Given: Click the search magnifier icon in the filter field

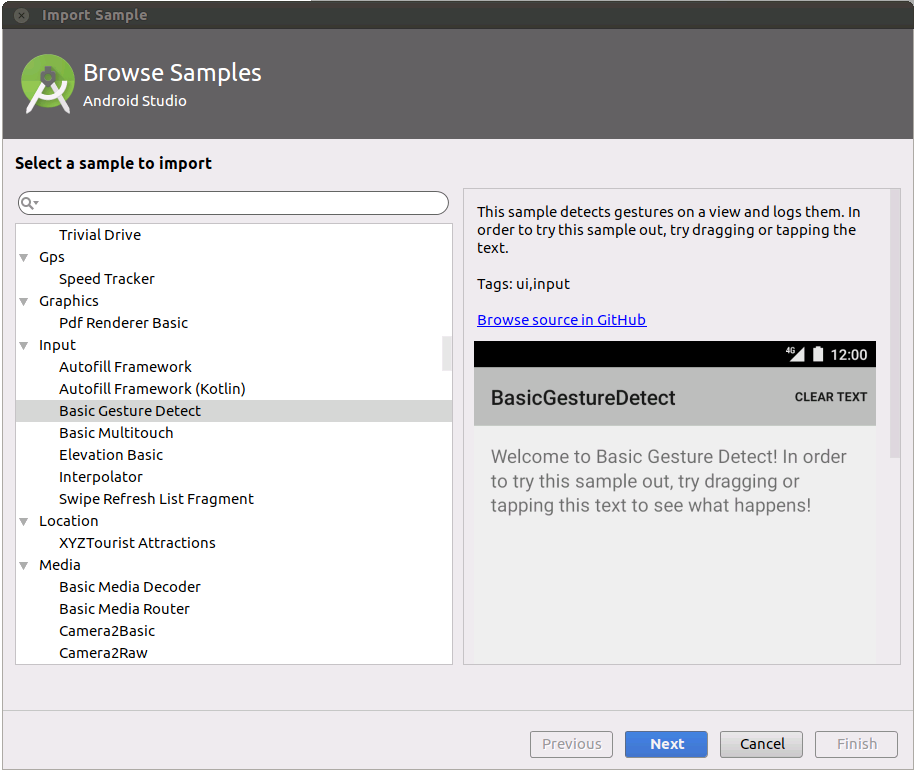Looking at the screenshot, I should (29, 203).
